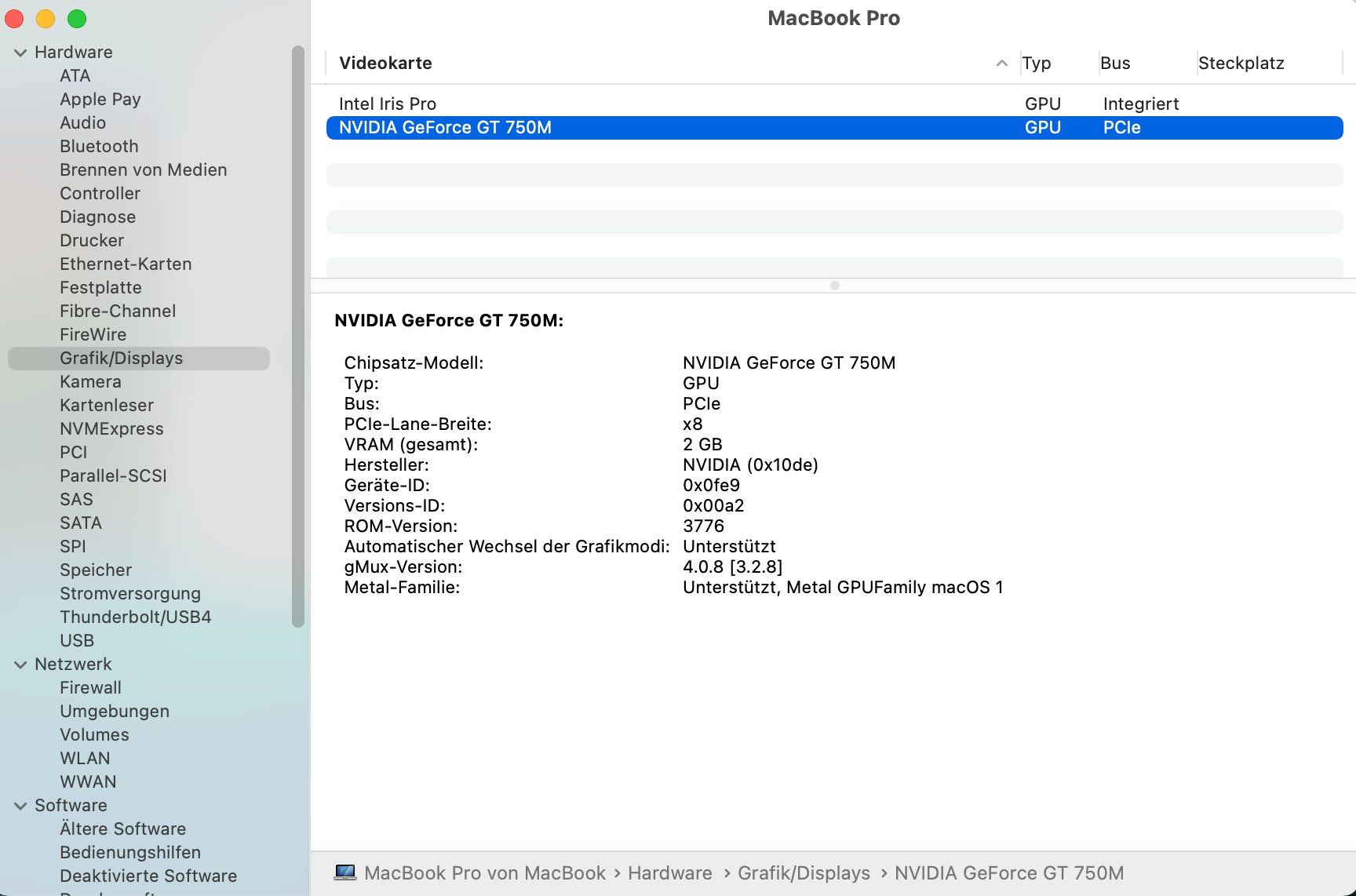This screenshot has width=1356, height=896.
Task: Select Umgebungen in the sidebar
Action: pyautogui.click(x=115, y=711)
